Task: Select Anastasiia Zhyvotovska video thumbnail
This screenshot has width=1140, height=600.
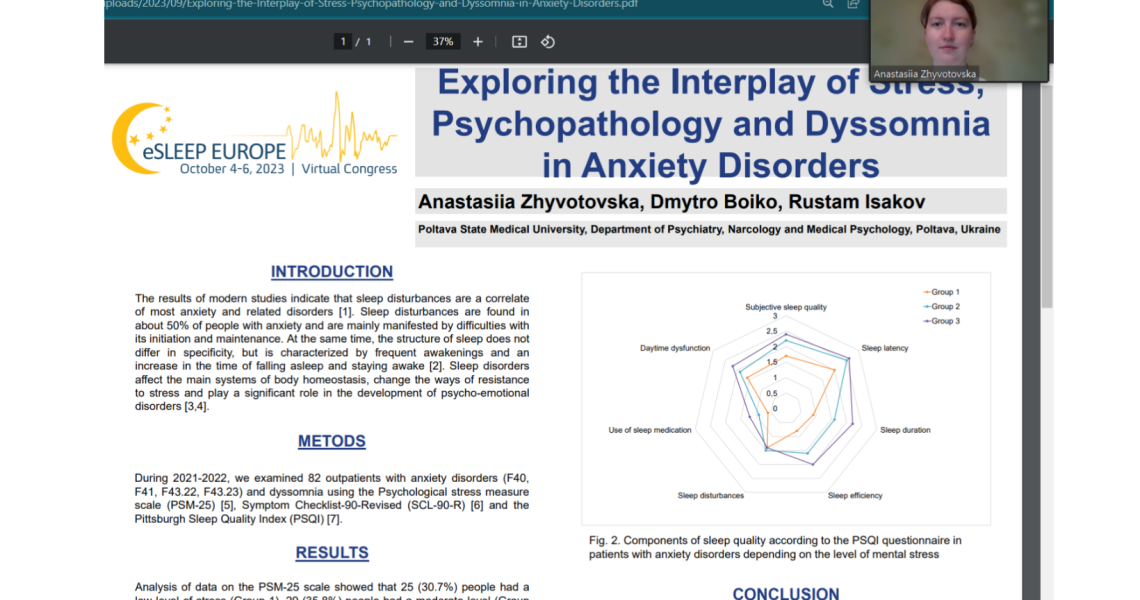Action: pyautogui.click(x=959, y=40)
